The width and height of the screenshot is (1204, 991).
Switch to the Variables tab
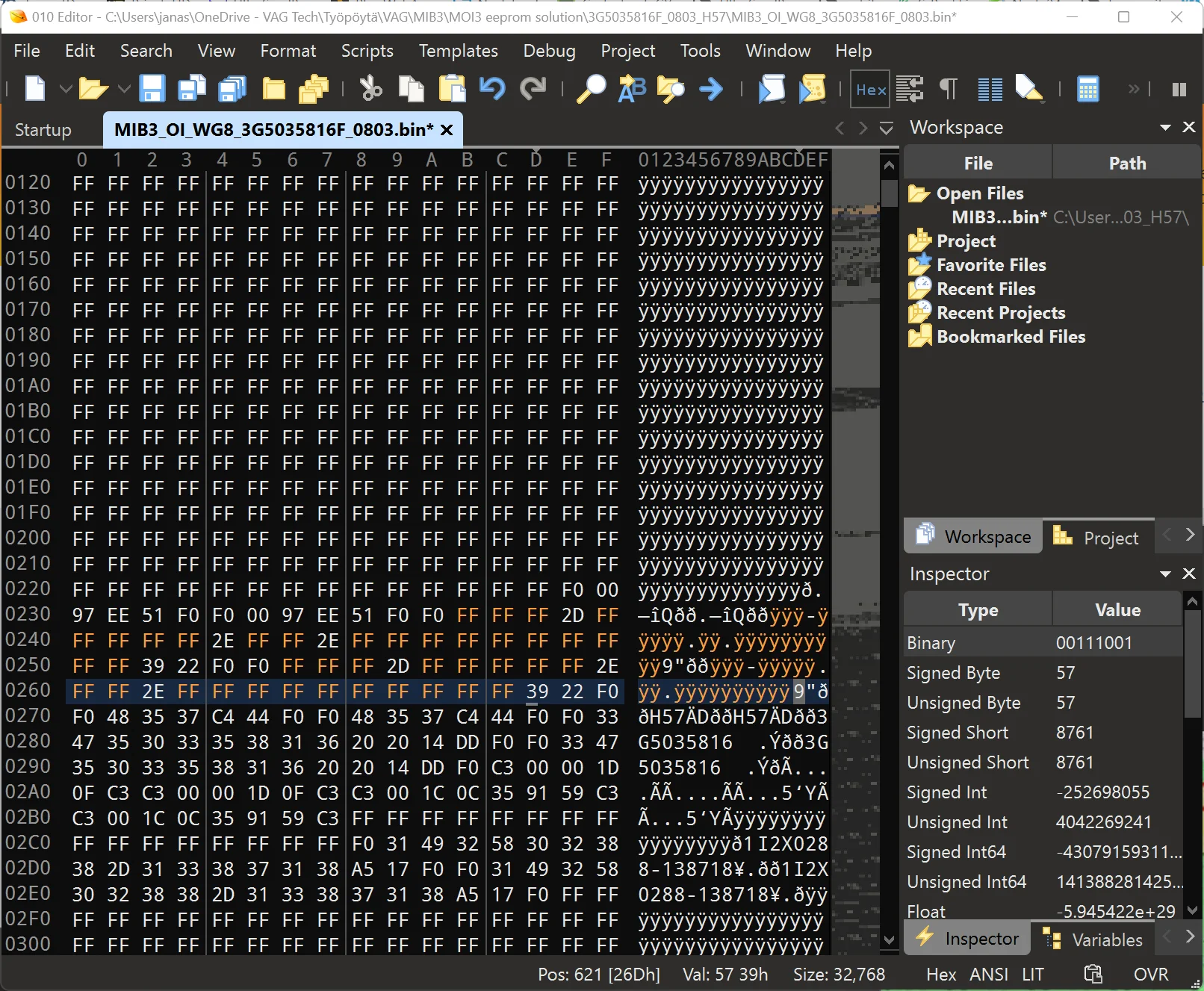click(1093, 939)
